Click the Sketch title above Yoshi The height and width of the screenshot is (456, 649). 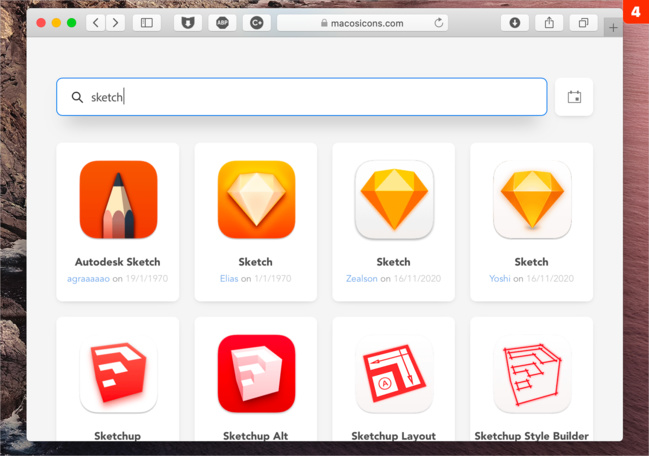point(531,262)
